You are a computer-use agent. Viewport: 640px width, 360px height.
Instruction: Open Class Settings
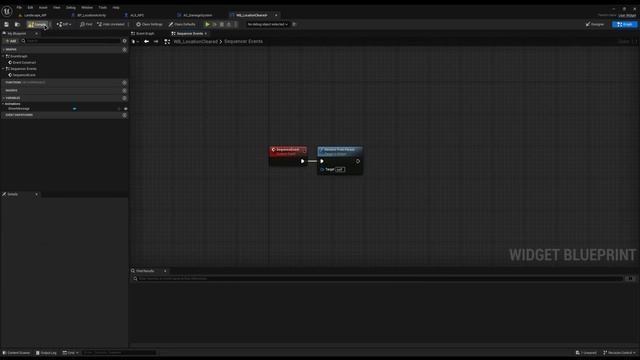coord(149,24)
